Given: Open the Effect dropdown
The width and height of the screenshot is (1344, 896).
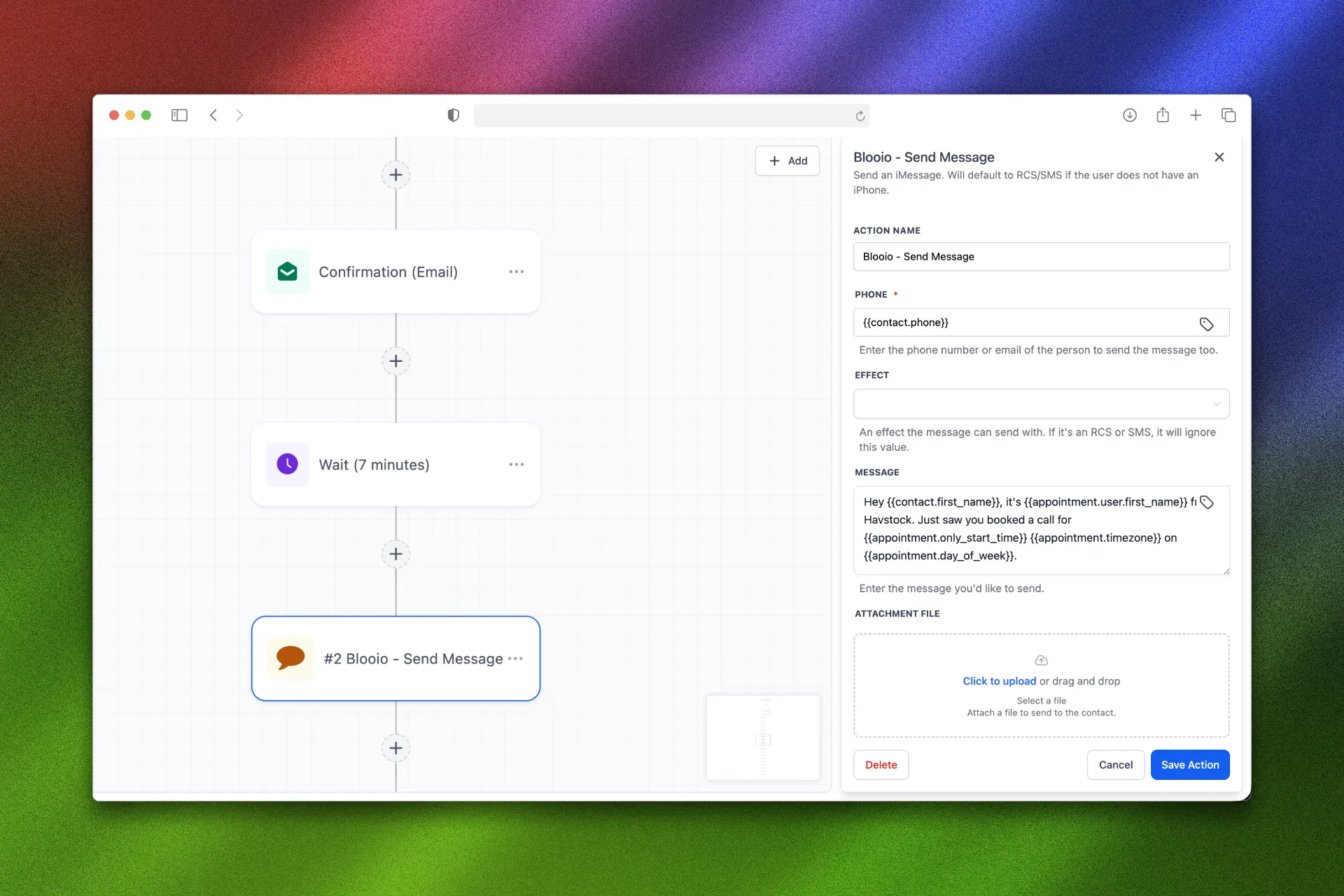Looking at the screenshot, I should (1041, 404).
